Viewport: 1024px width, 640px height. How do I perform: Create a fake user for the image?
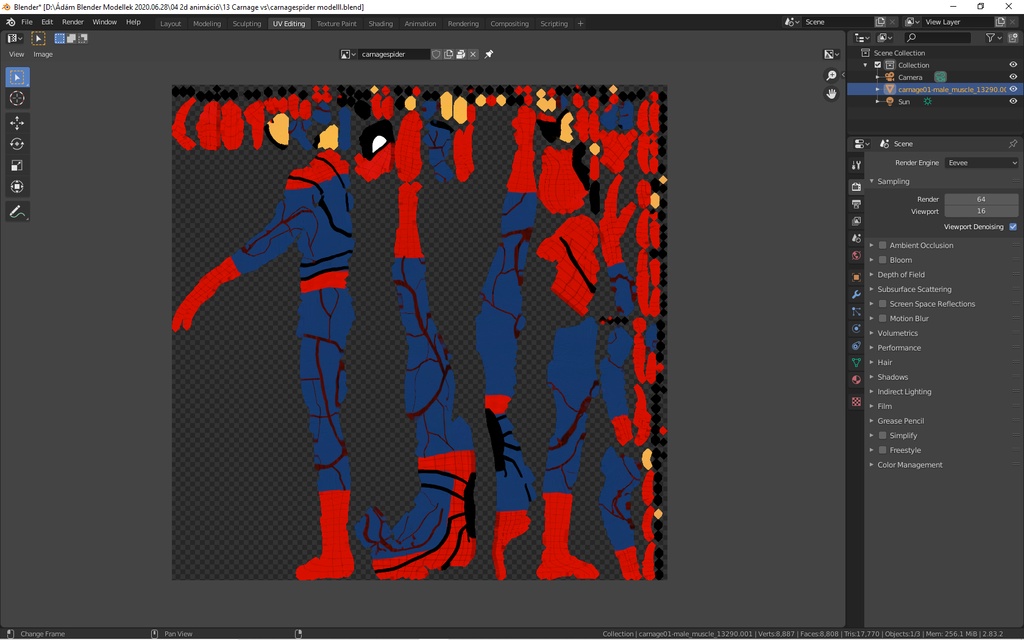pos(437,55)
